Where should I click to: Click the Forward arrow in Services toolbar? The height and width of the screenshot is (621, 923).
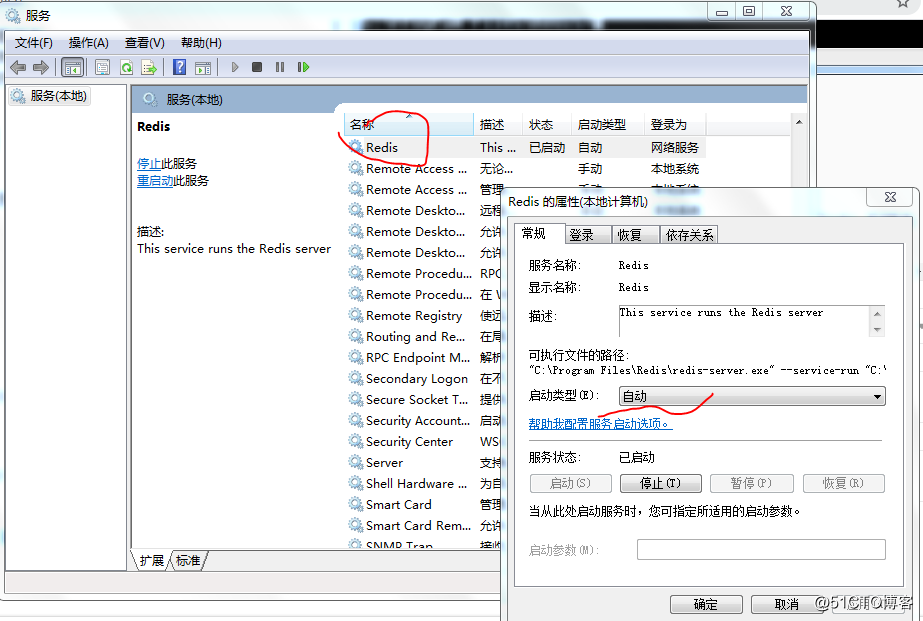pyautogui.click(x=41, y=67)
